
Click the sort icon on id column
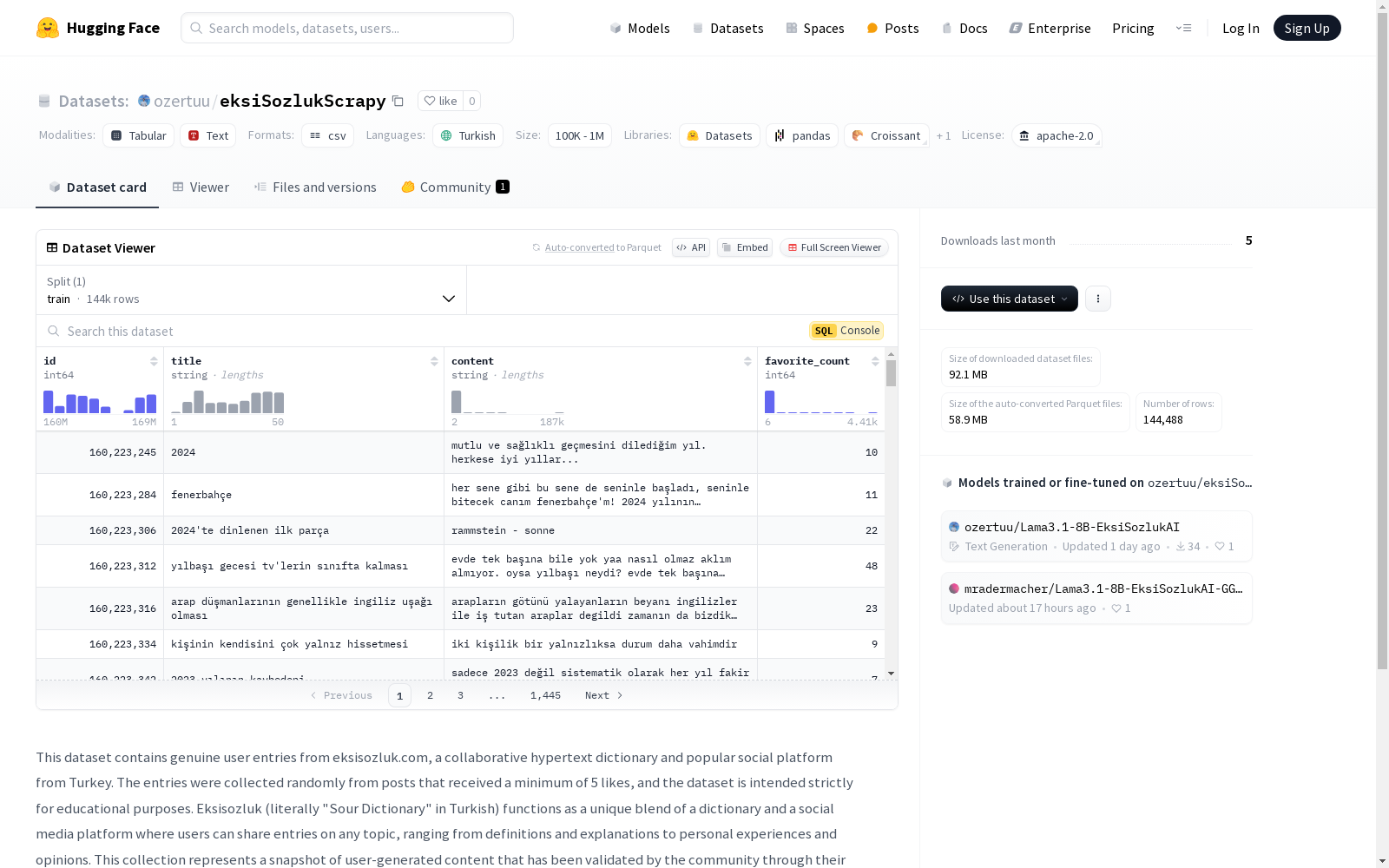154,361
